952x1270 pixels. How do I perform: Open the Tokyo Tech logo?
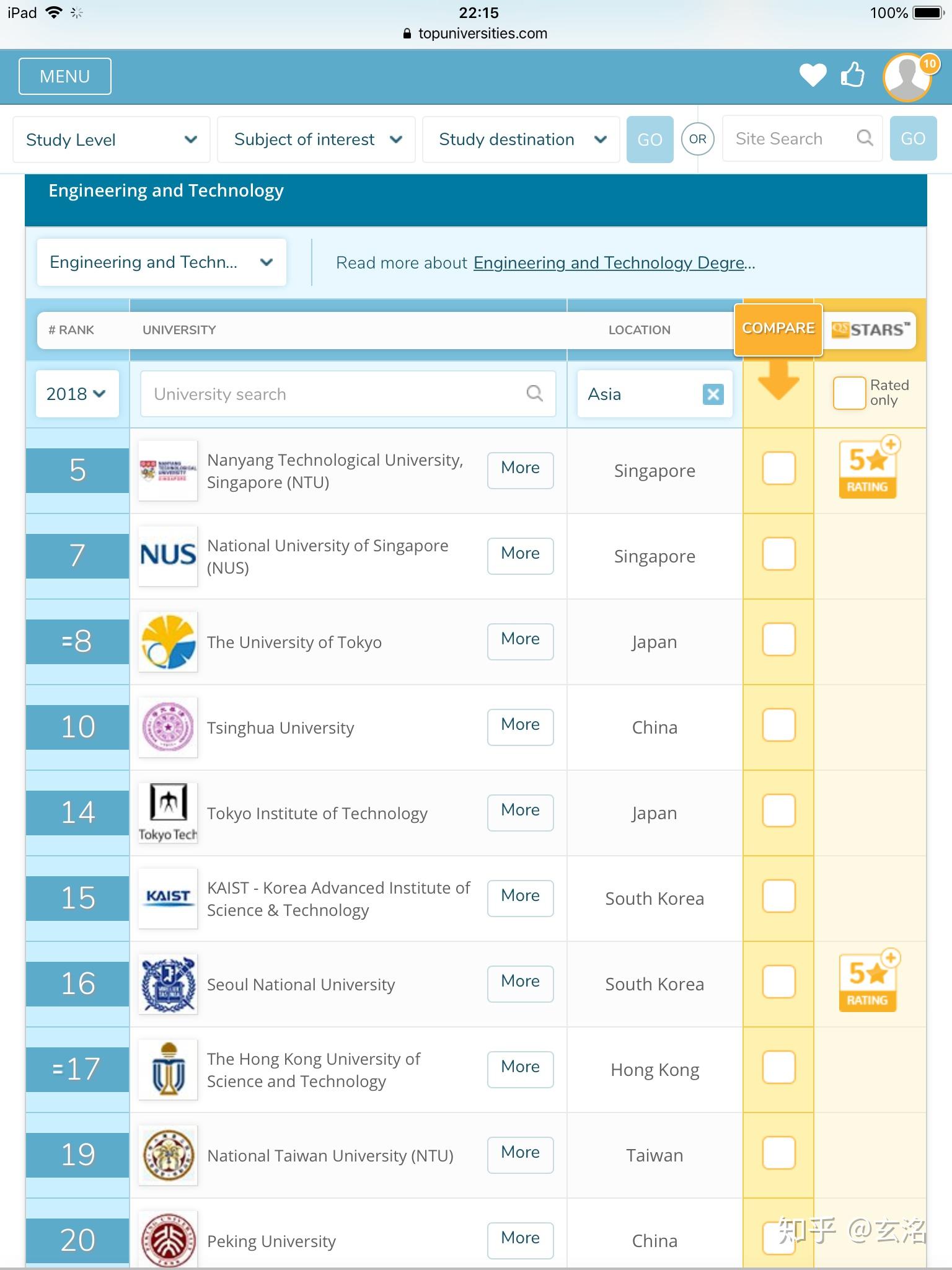pyautogui.click(x=168, y=813)
